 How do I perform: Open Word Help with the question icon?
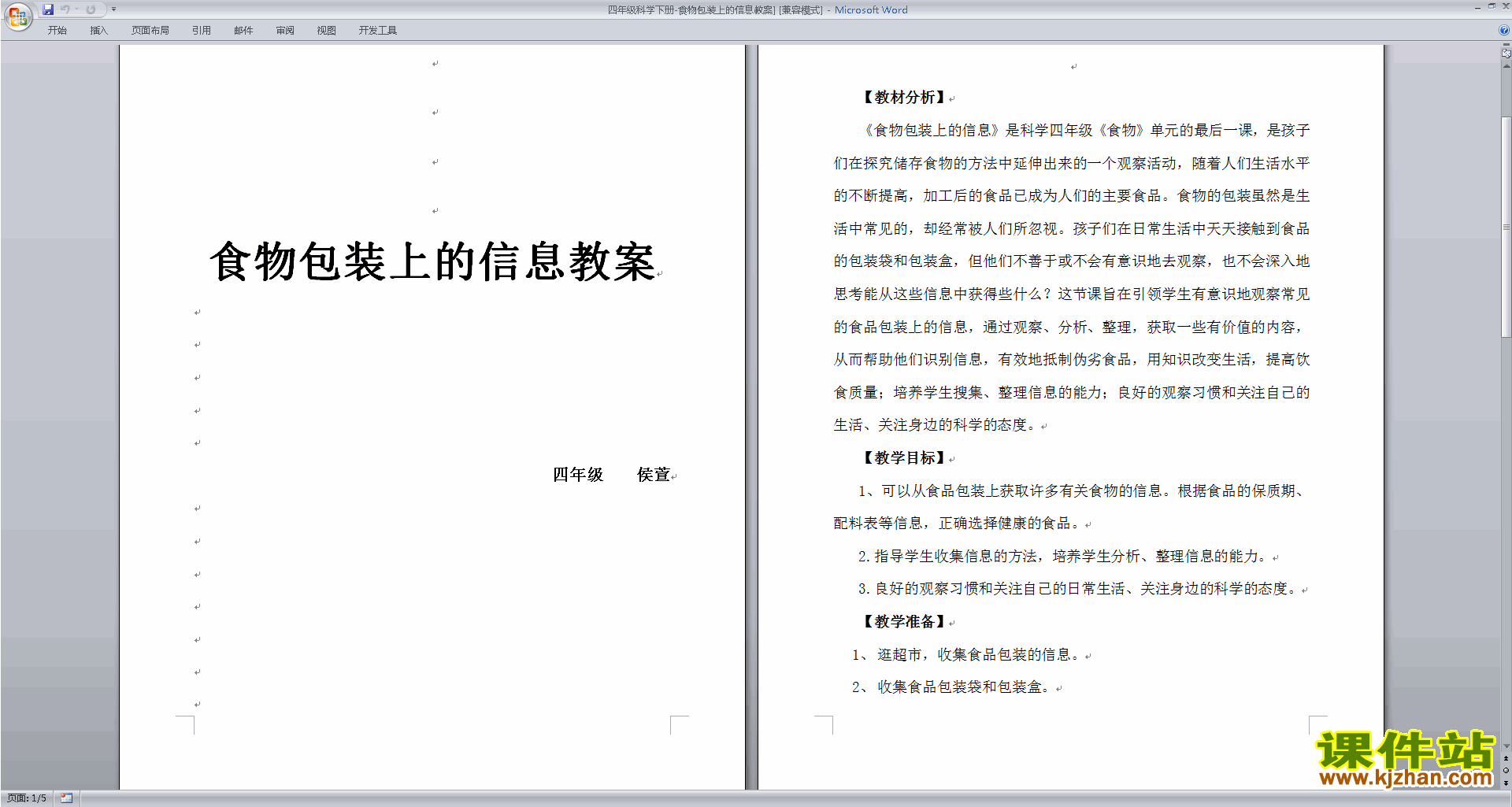1504,31
